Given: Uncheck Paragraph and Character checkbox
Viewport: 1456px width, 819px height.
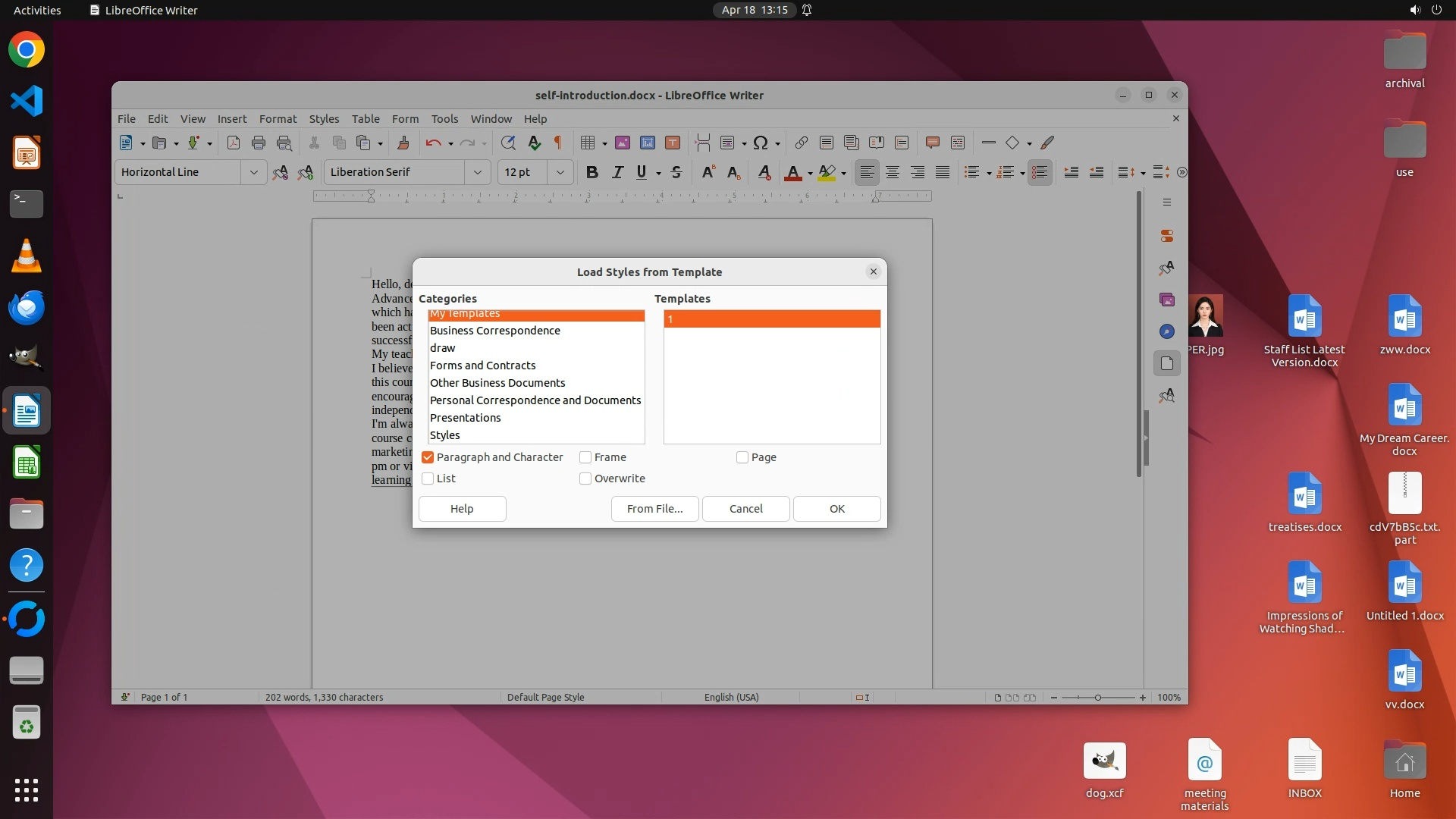Looking at the screenshot, I should (x=428, y=457).
